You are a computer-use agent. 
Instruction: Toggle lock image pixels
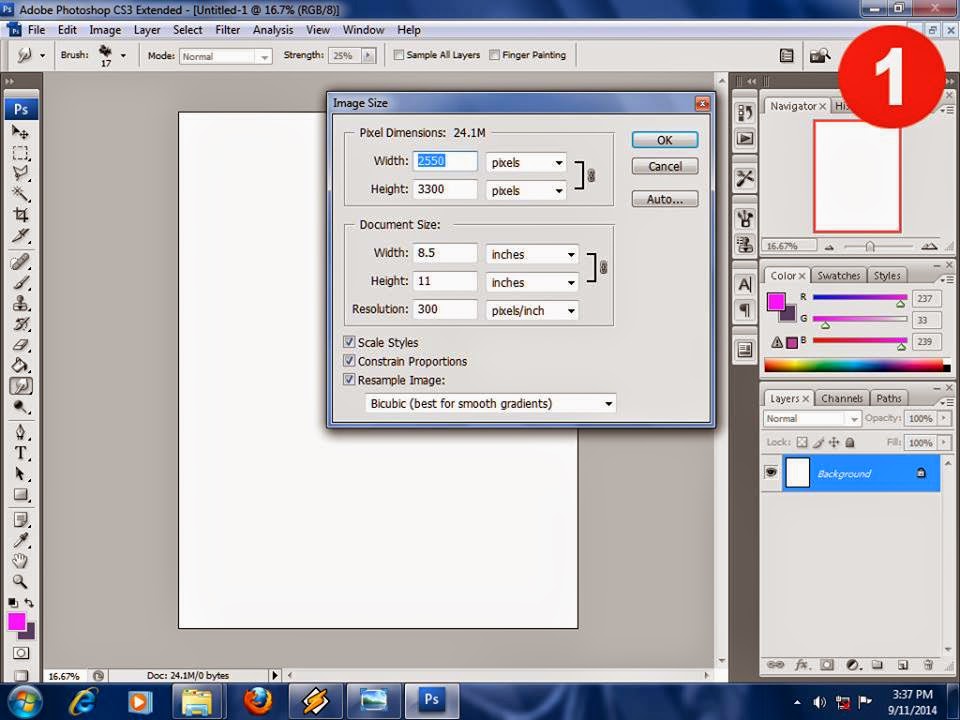(x=818, y=442)
